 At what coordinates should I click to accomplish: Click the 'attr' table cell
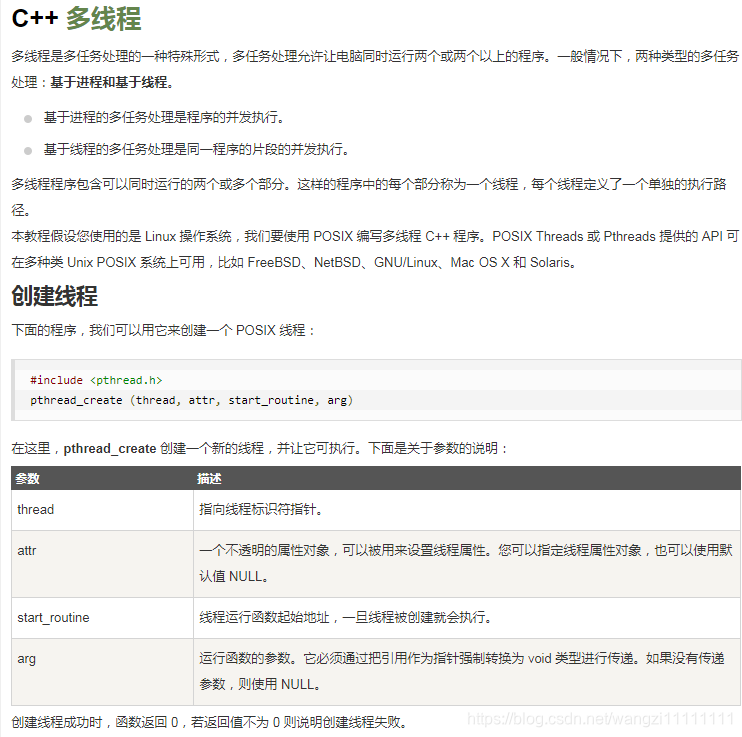[102, 564]
